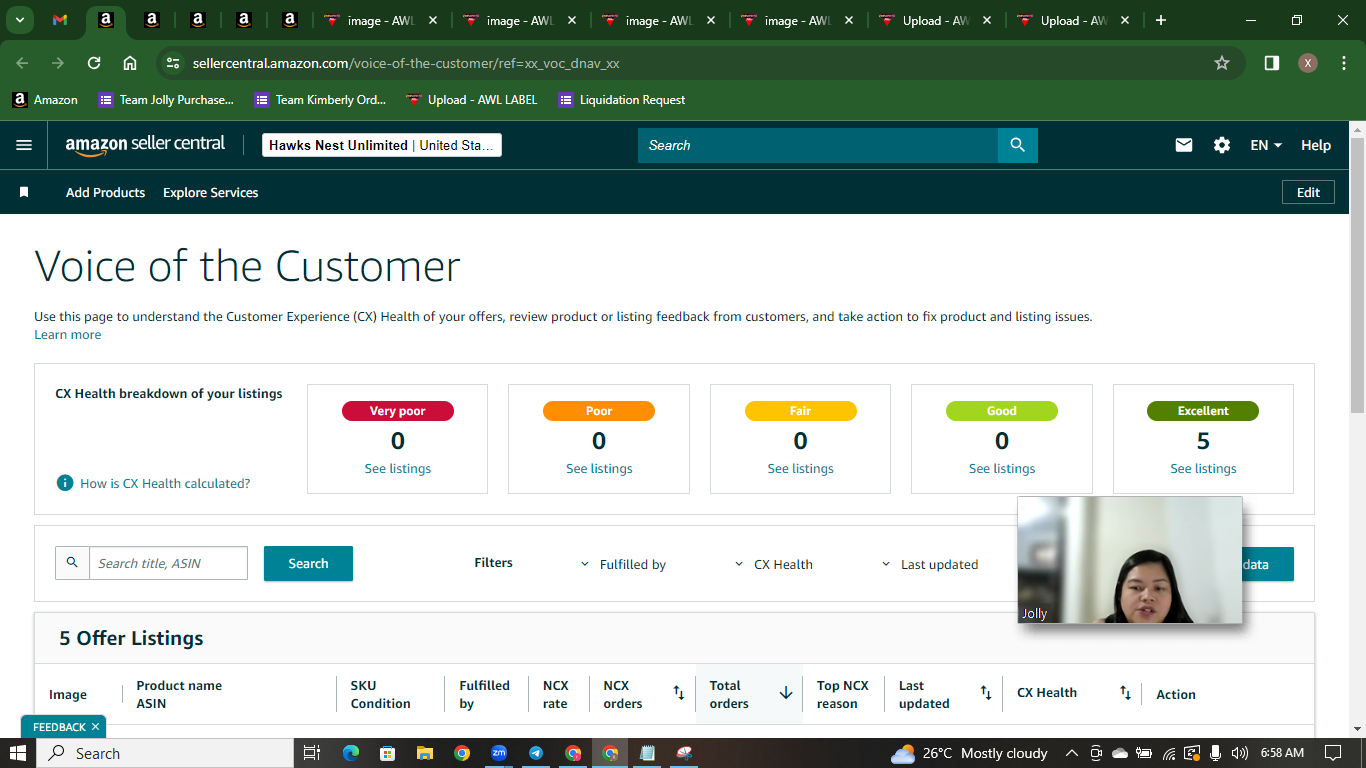
Task: Go to the browser Home page
Action: (x=130, y=63)
